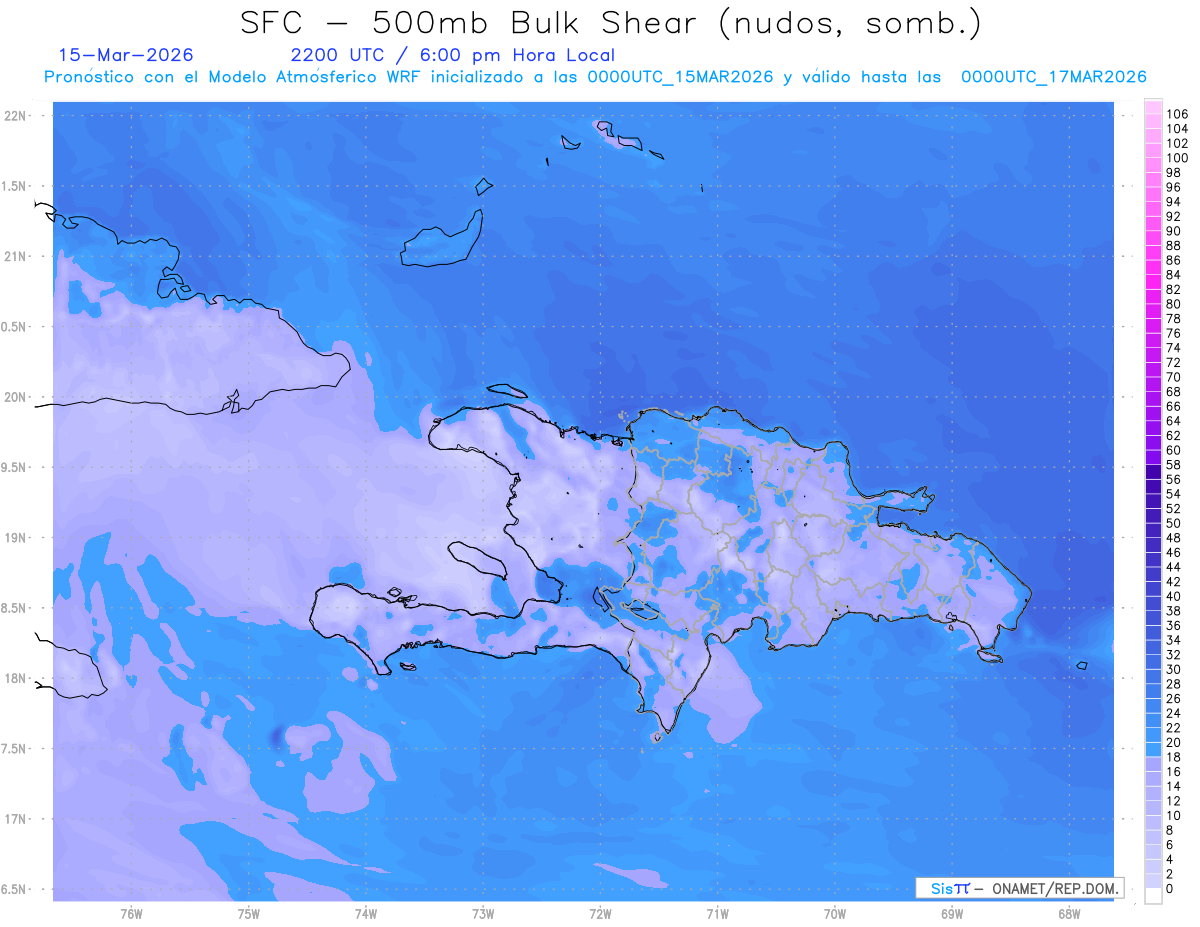The height and width of the screenshot is (927, 1200).
Task: Click the '7.5N' latitude label
Action: [x=15, y=749]
